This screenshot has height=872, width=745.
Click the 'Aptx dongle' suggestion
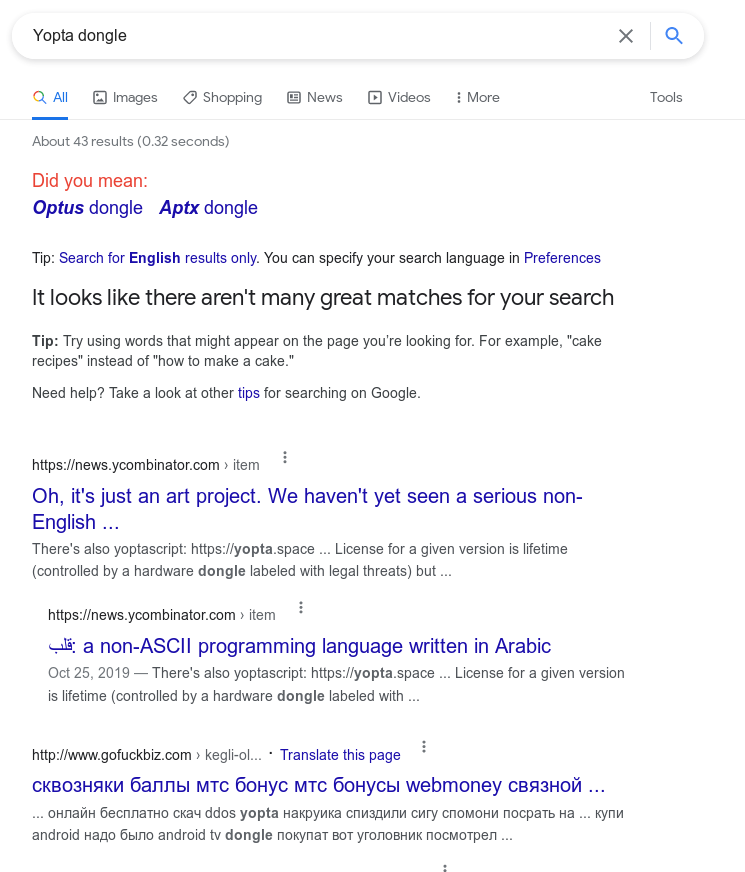pyautogui.click(x=208, y=207)
